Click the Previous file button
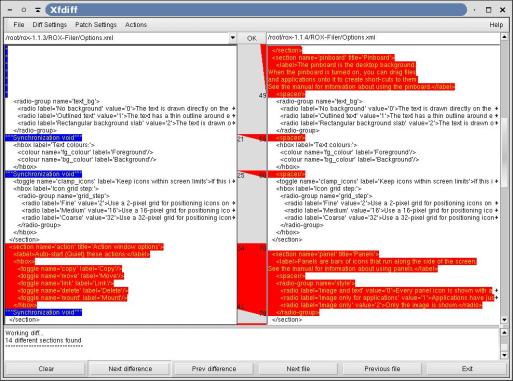This screenshot has width=513, height=381. click(x=382, y=369)
